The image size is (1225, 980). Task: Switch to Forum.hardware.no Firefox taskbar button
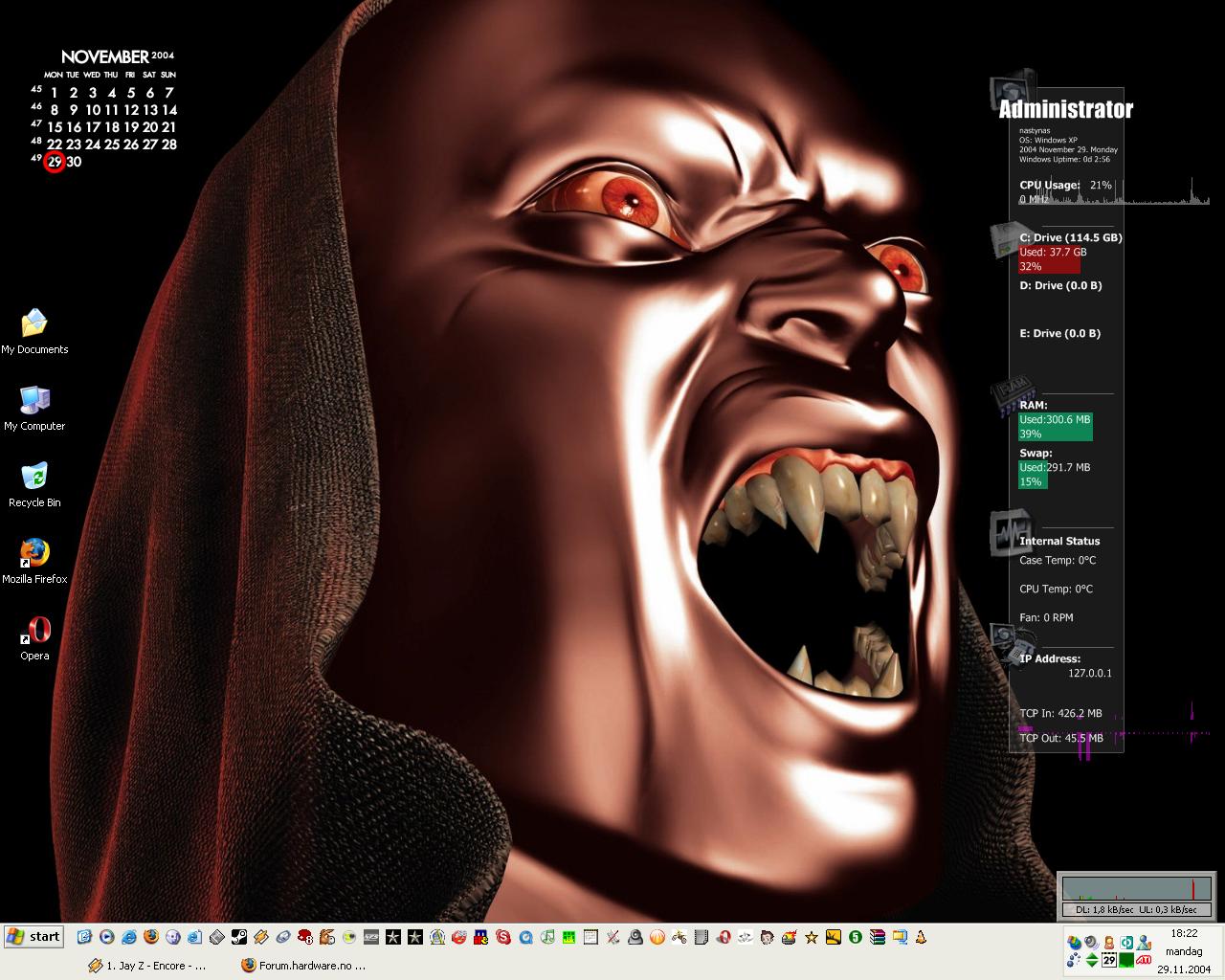pyautogui.click(x=303, y=966)
